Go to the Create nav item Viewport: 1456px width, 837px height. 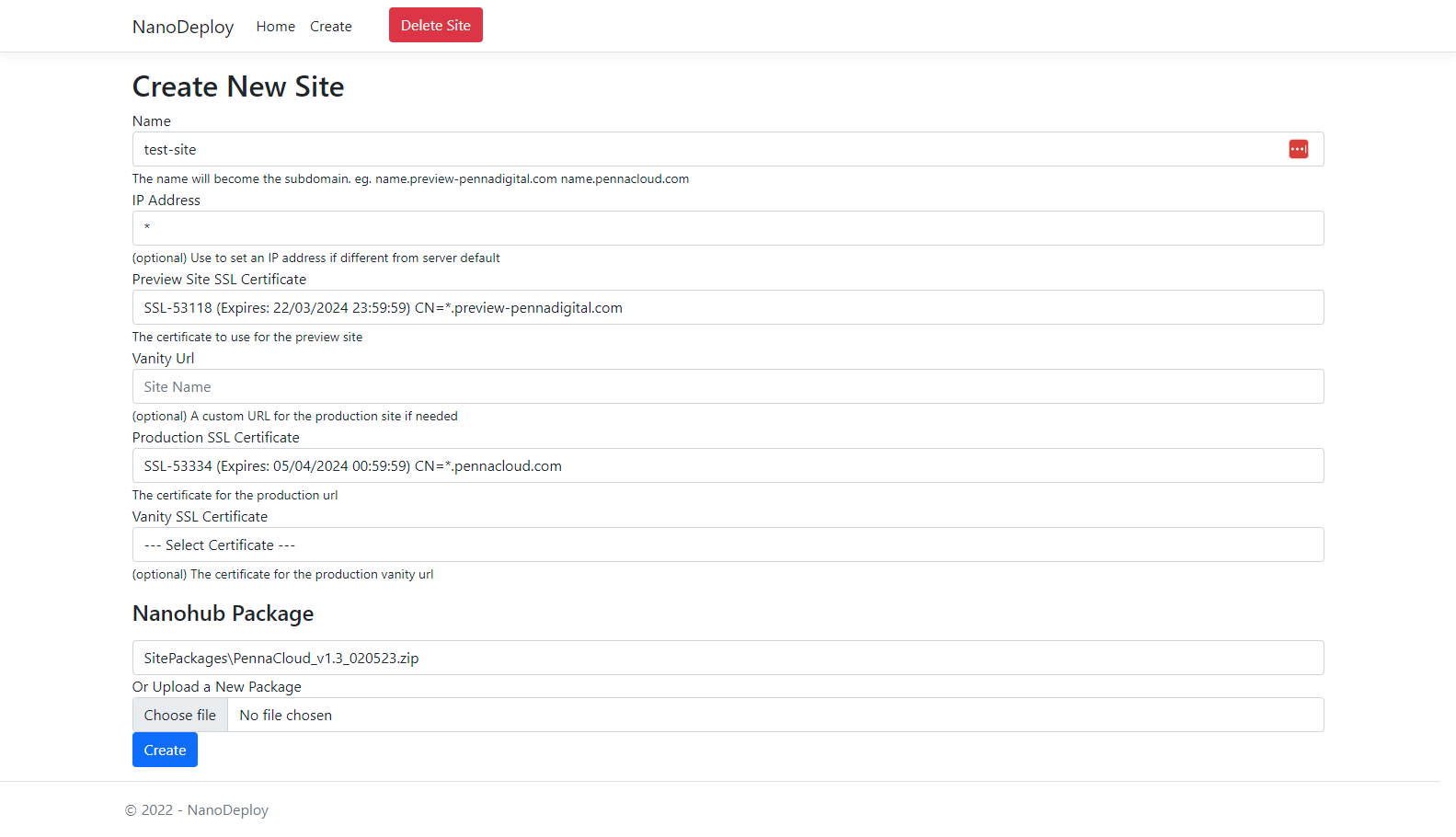coord(330,27)
